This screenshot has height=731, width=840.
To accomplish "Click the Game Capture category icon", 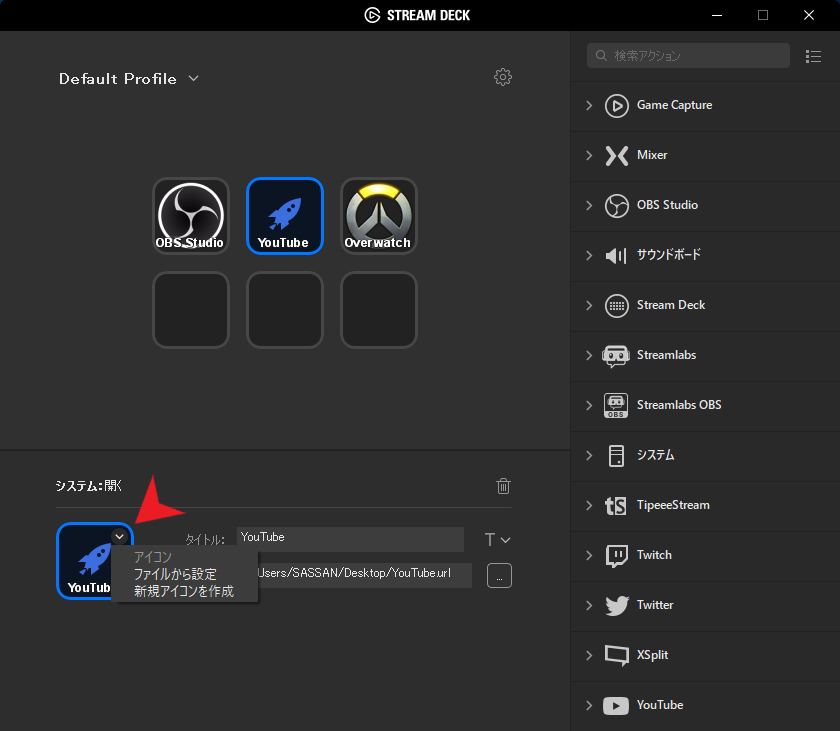I will (617, 105).
